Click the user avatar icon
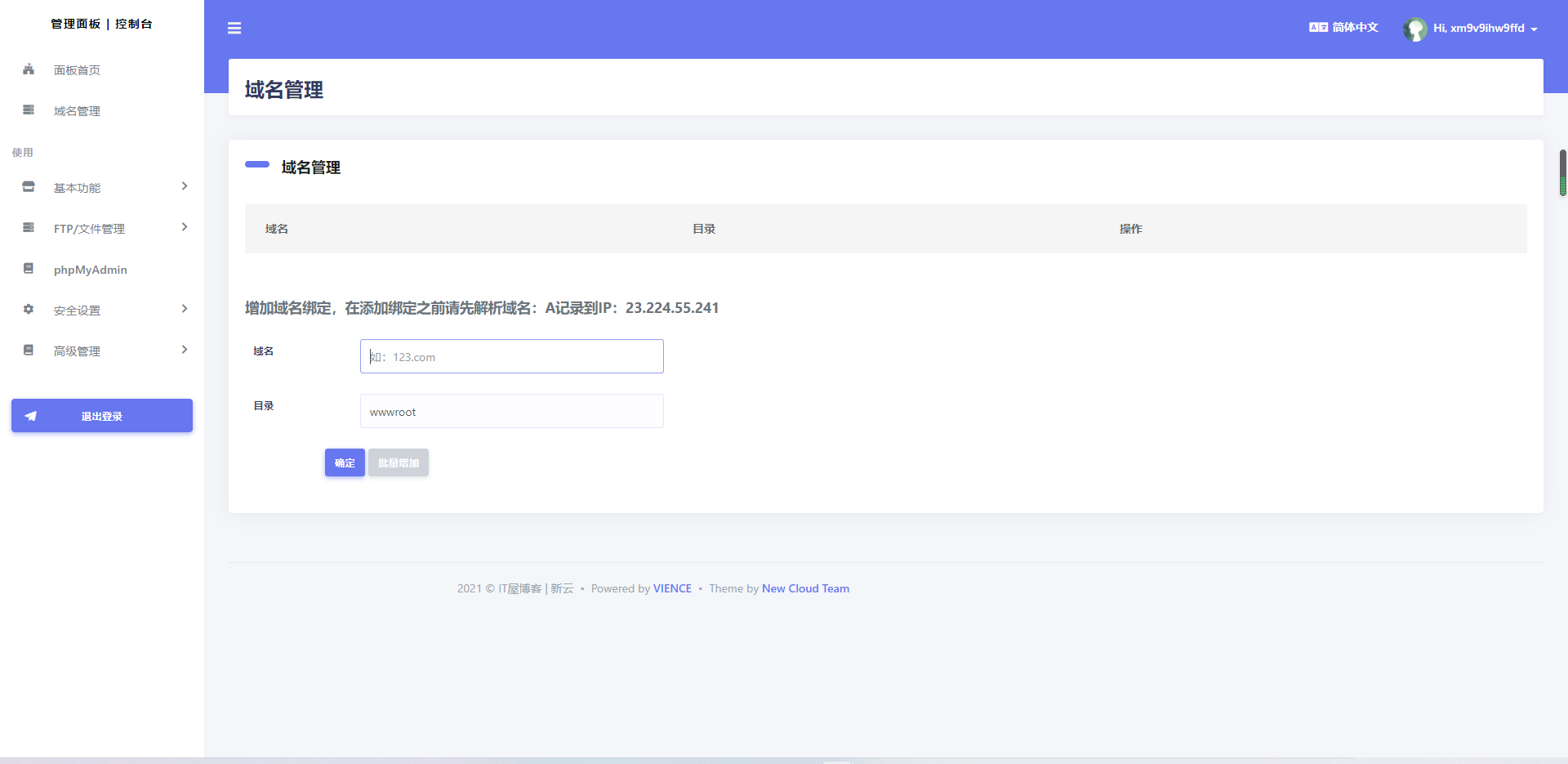The image size is (1568, 764). 1414,29
